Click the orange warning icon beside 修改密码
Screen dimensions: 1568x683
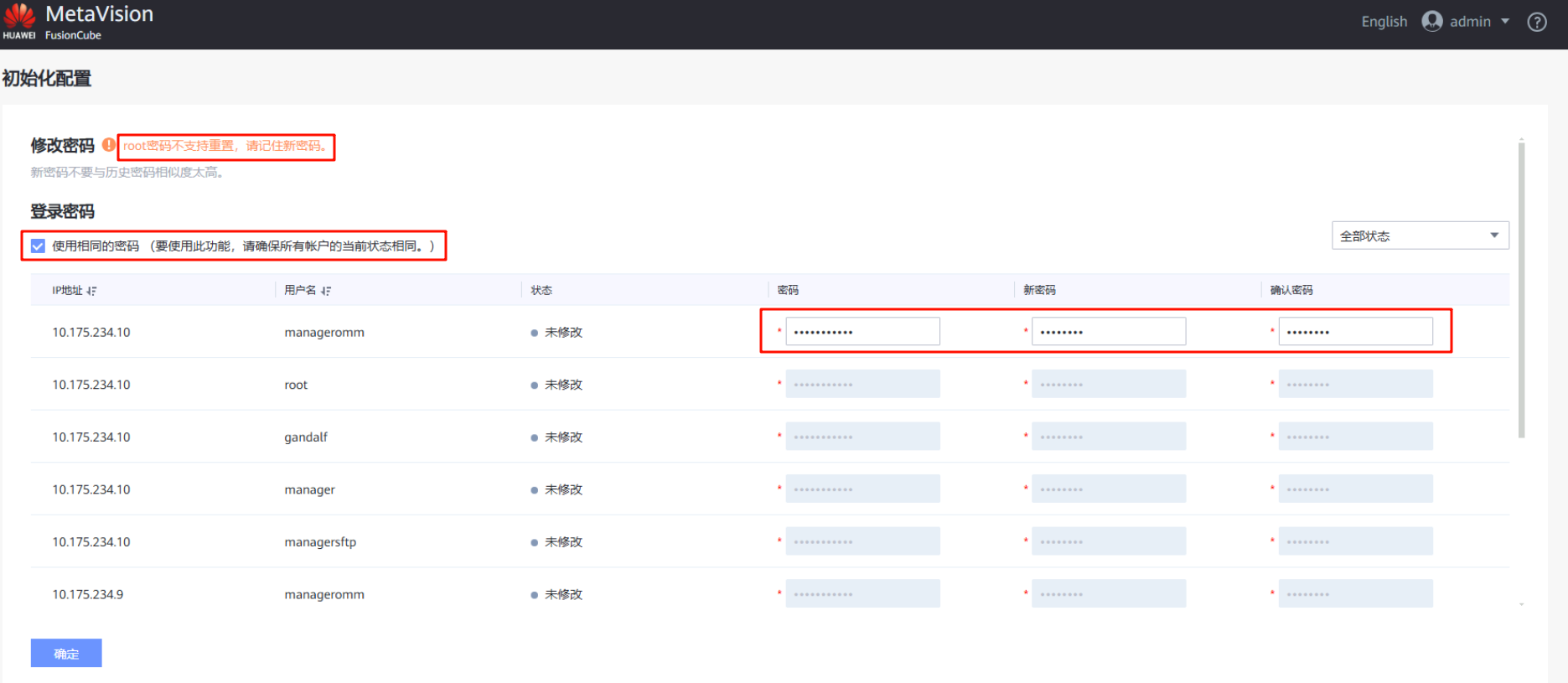pyautogui.click(x=108, y=145)
